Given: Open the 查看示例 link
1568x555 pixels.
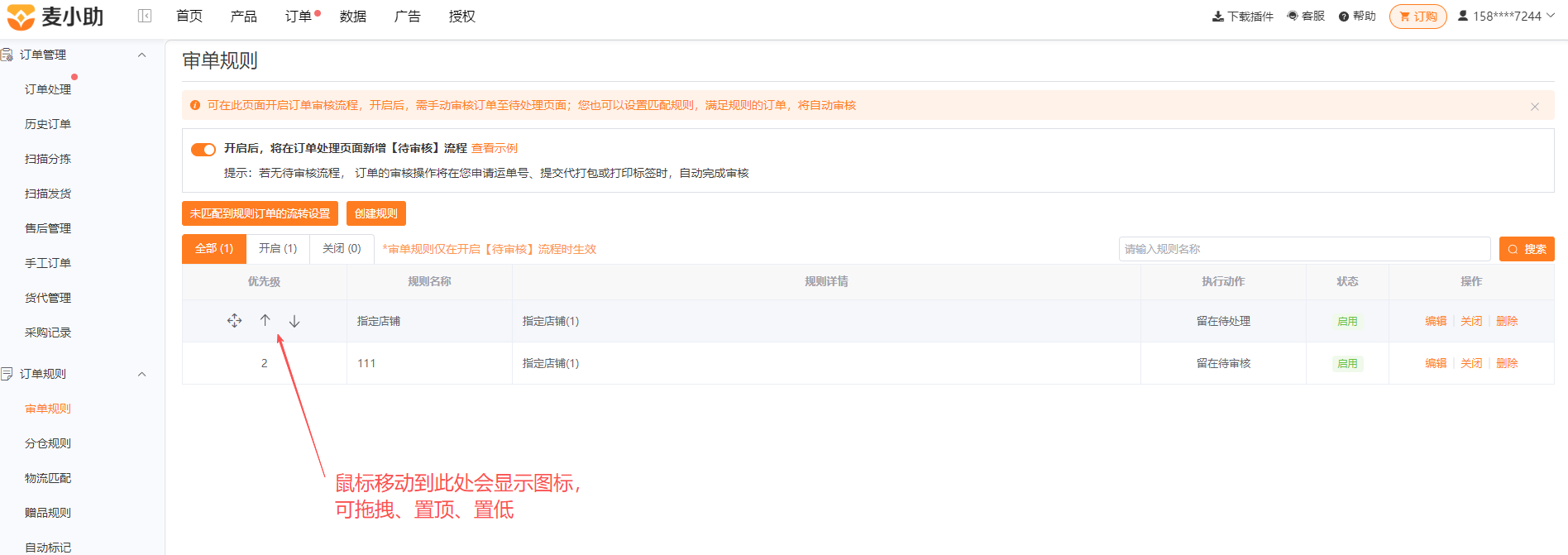Looking at the screenshot, I should pos(495,148).
